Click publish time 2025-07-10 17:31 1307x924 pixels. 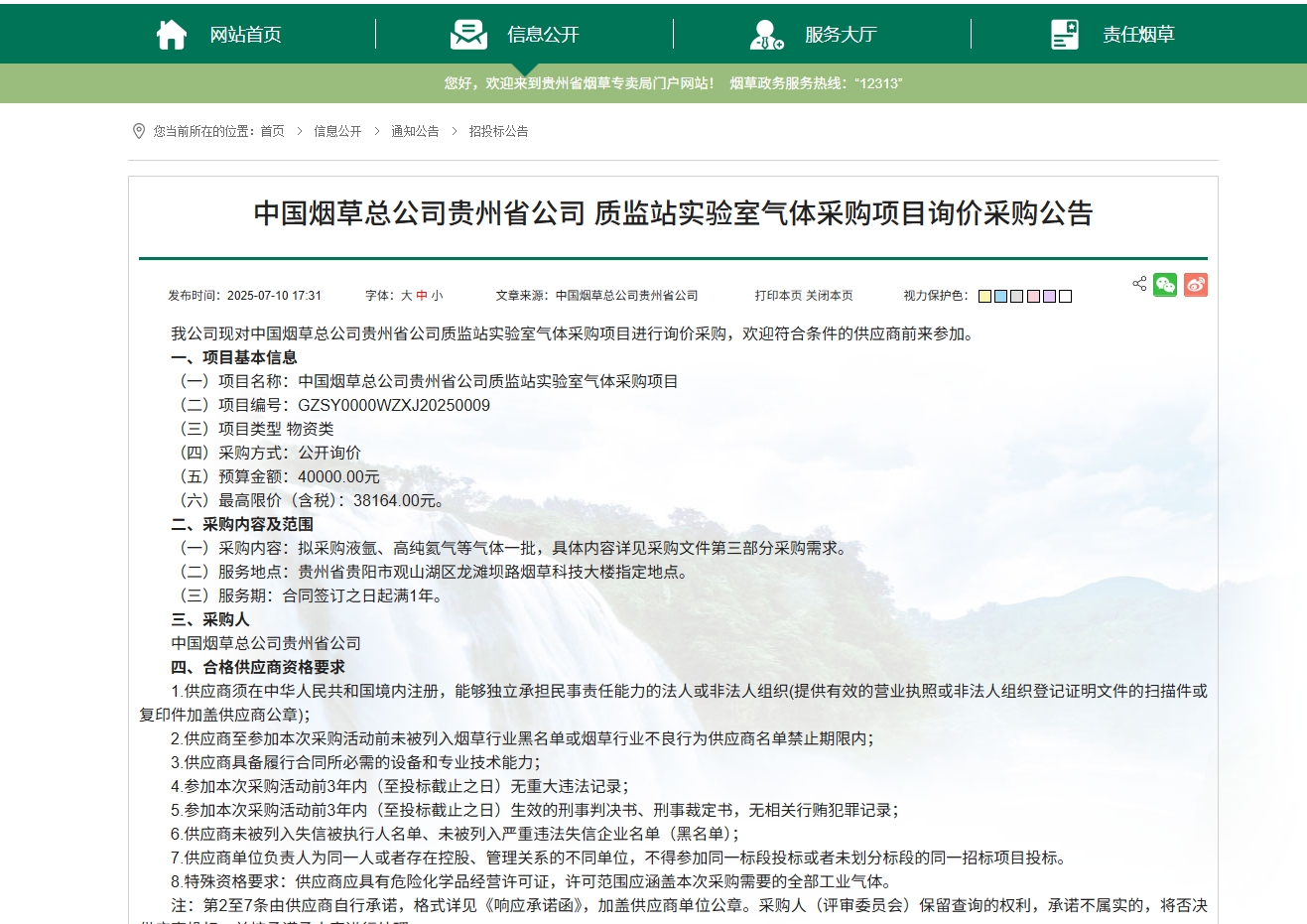[x=274, y=296]
